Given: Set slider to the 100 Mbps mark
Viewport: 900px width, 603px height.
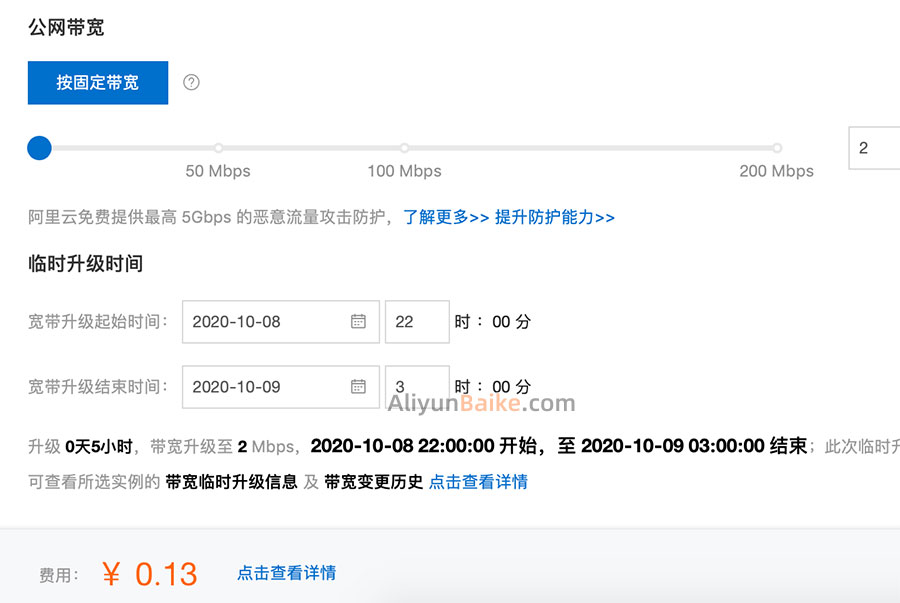Looking at the screenshot, I should pyautogui.click(x=405, y=148).
